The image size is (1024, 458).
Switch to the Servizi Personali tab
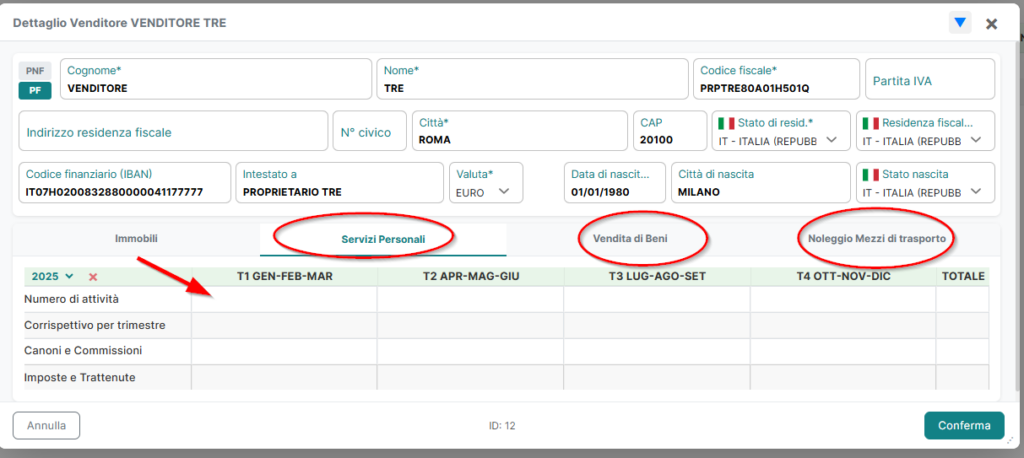pos(383,239)
